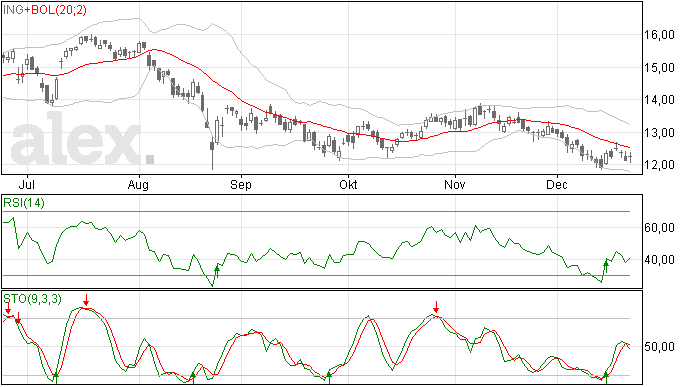Click the Nov month label
Image resolution: width=690 pixels, height=387 pixels.
454,184
